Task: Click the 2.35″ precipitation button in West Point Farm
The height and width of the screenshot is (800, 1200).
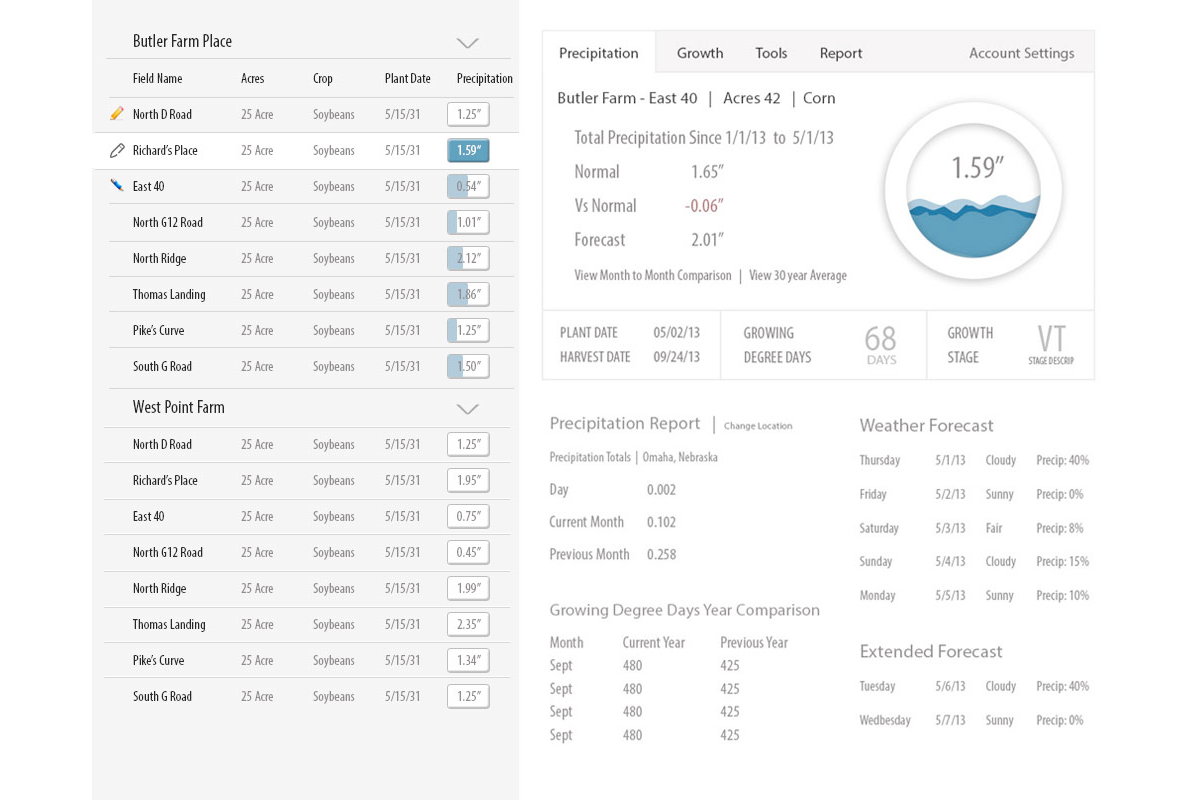Action: click(468, 624)
